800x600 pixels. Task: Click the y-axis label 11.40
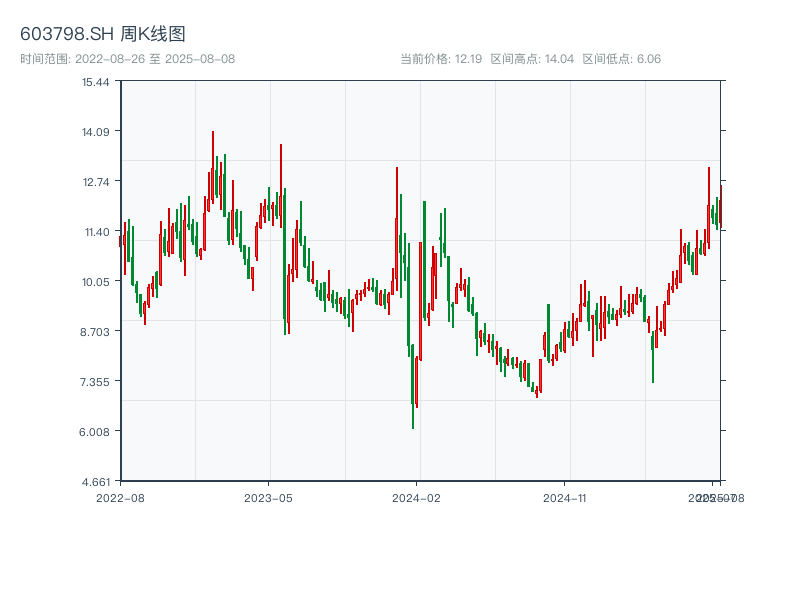point(96,232)
